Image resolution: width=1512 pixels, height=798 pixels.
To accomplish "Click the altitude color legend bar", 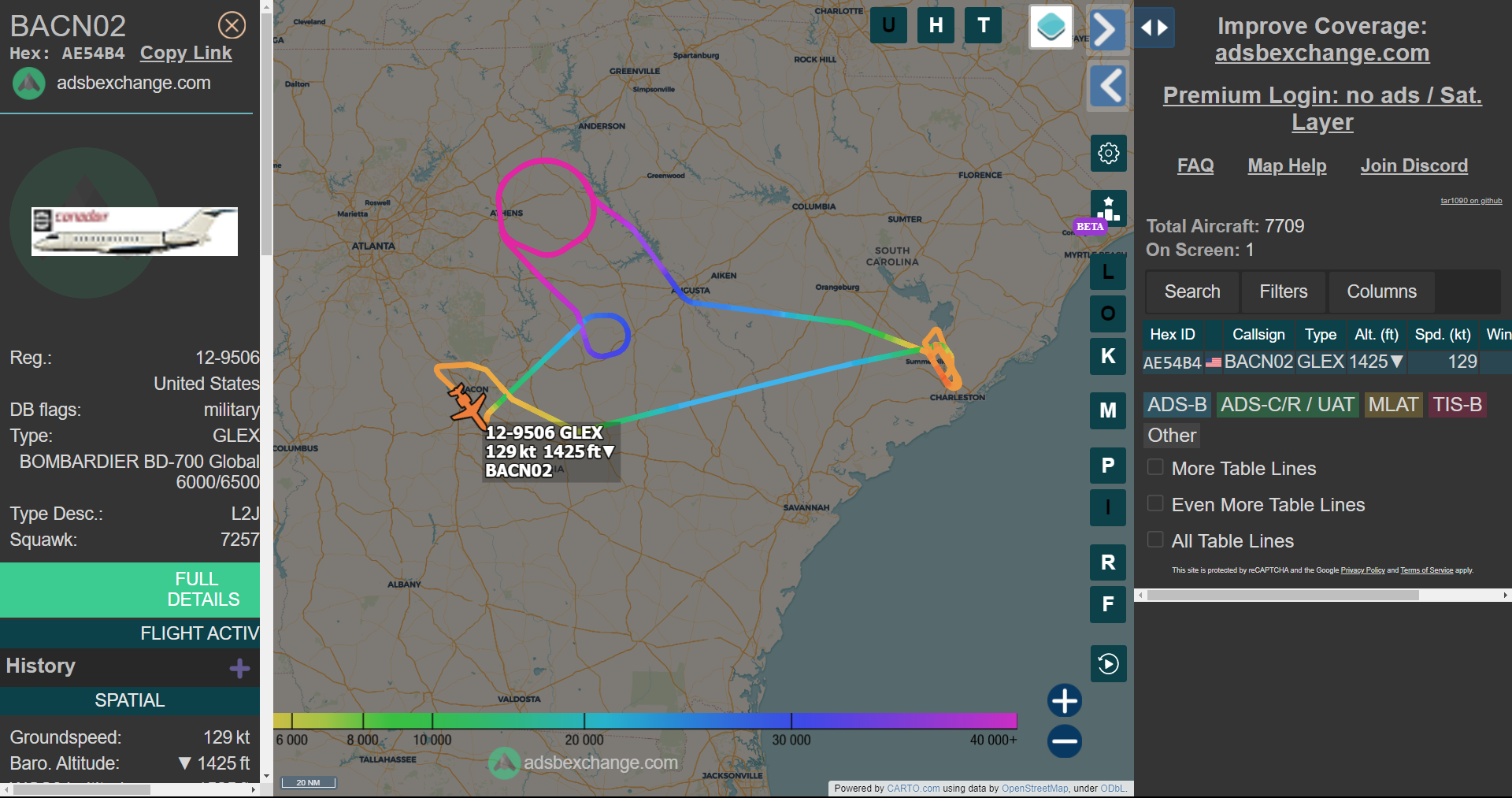I will pos(645,721).
